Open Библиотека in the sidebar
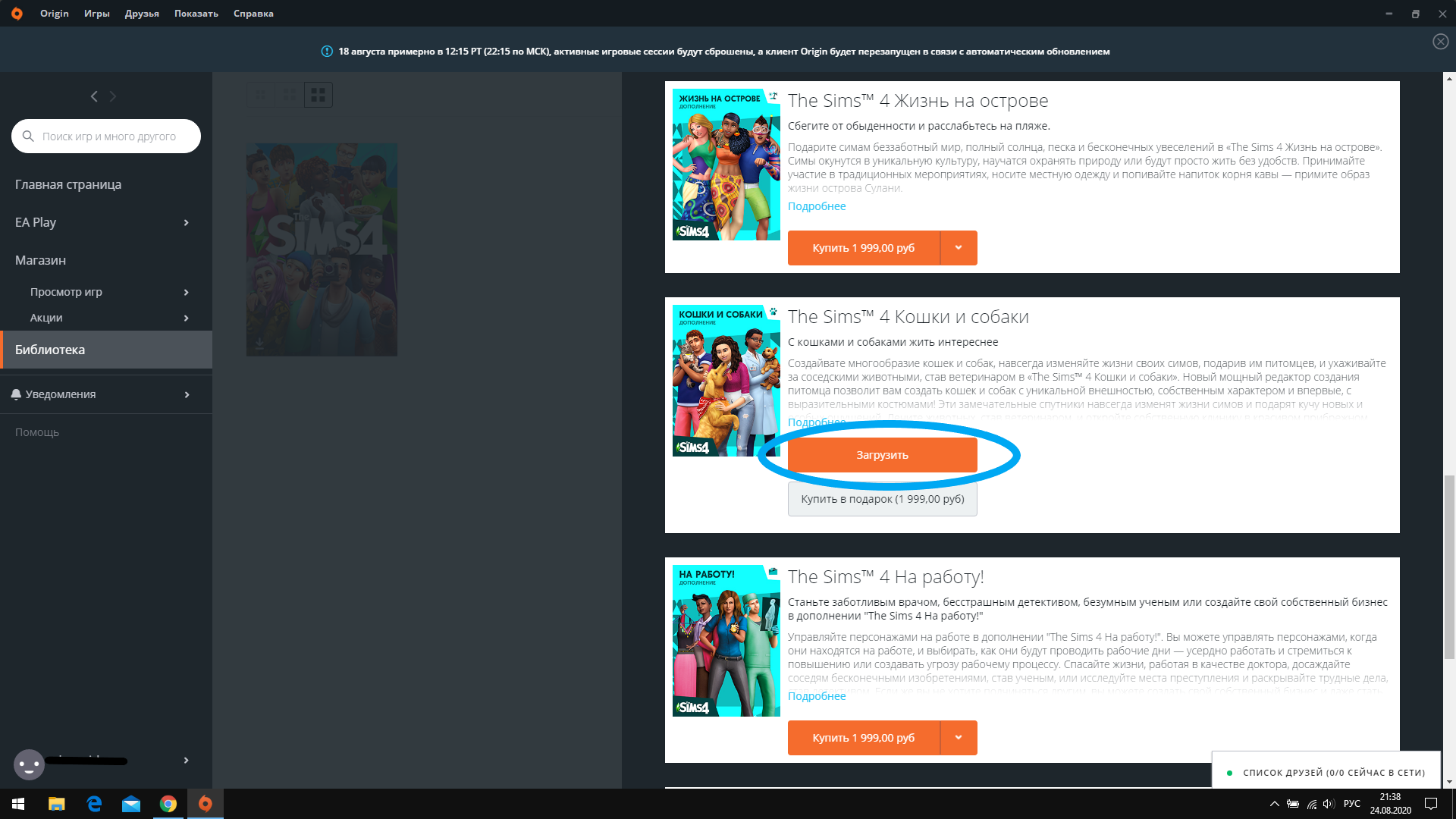 pyautogui.click(x=106, y=350)
